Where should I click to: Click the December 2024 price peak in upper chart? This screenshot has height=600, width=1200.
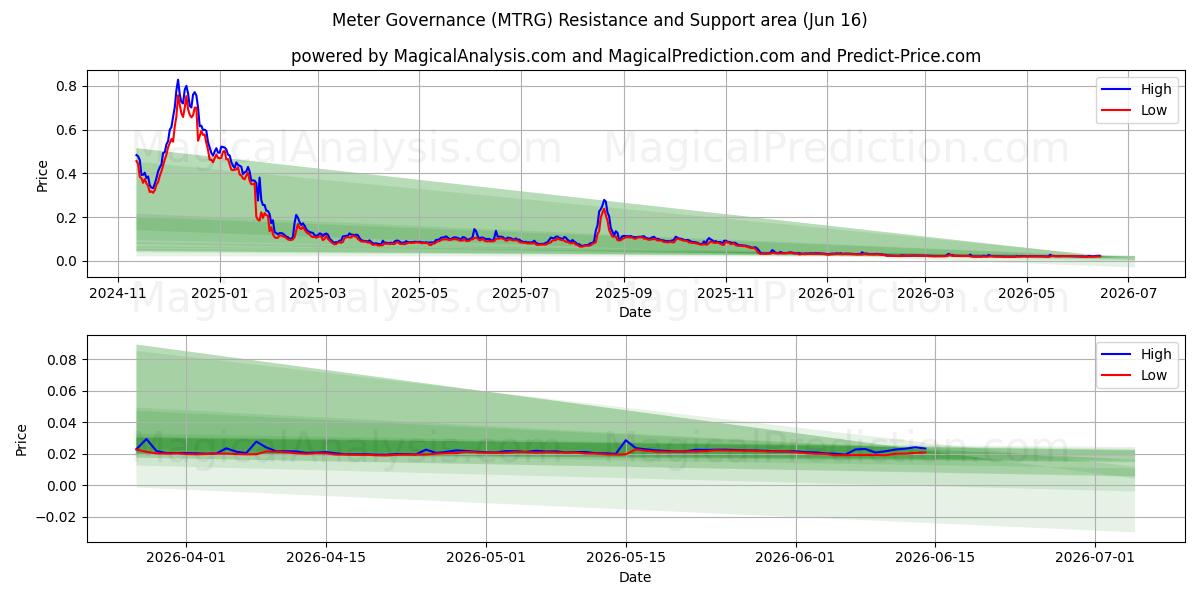point(178,81)
